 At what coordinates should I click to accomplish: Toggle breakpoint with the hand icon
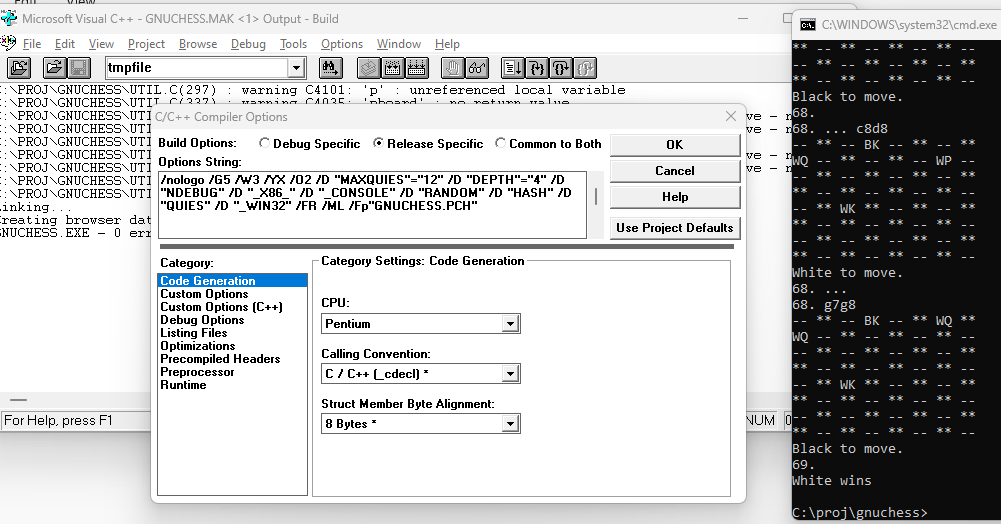point(453,68)
